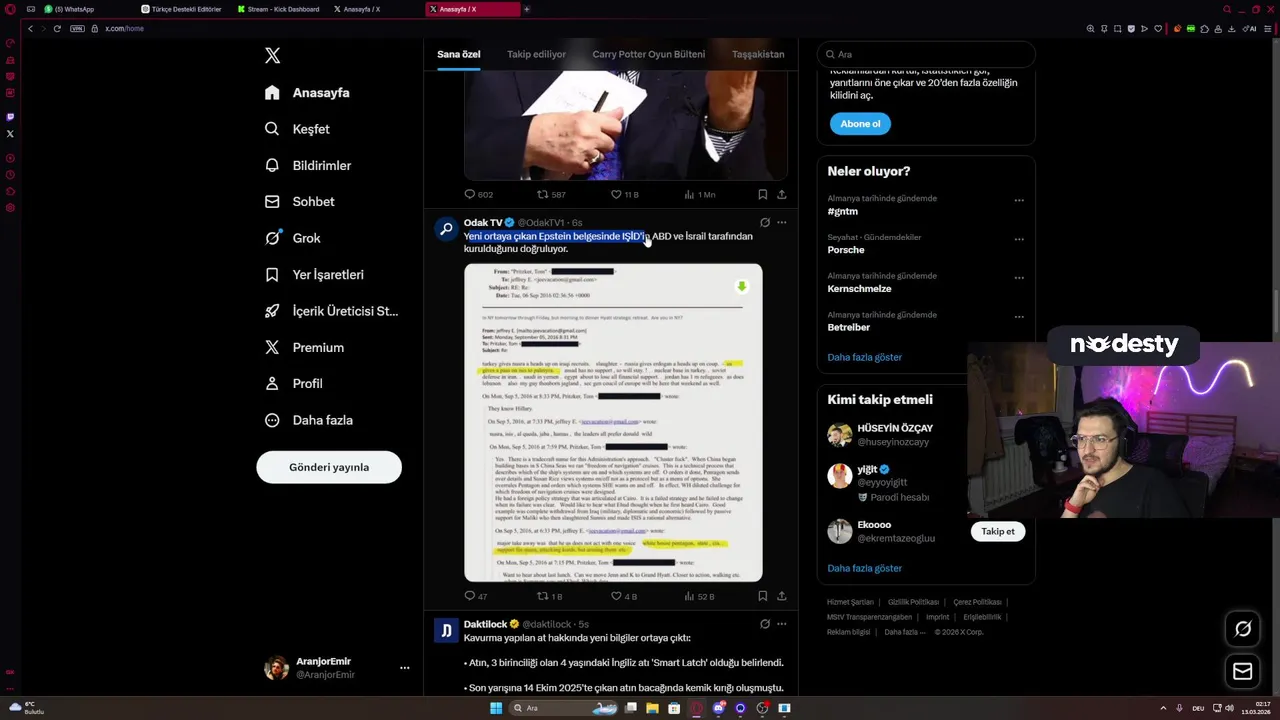This screenshot has height=720, width=1280.
Task: Open Bildirimler notifications
Action: click(308, 165)
